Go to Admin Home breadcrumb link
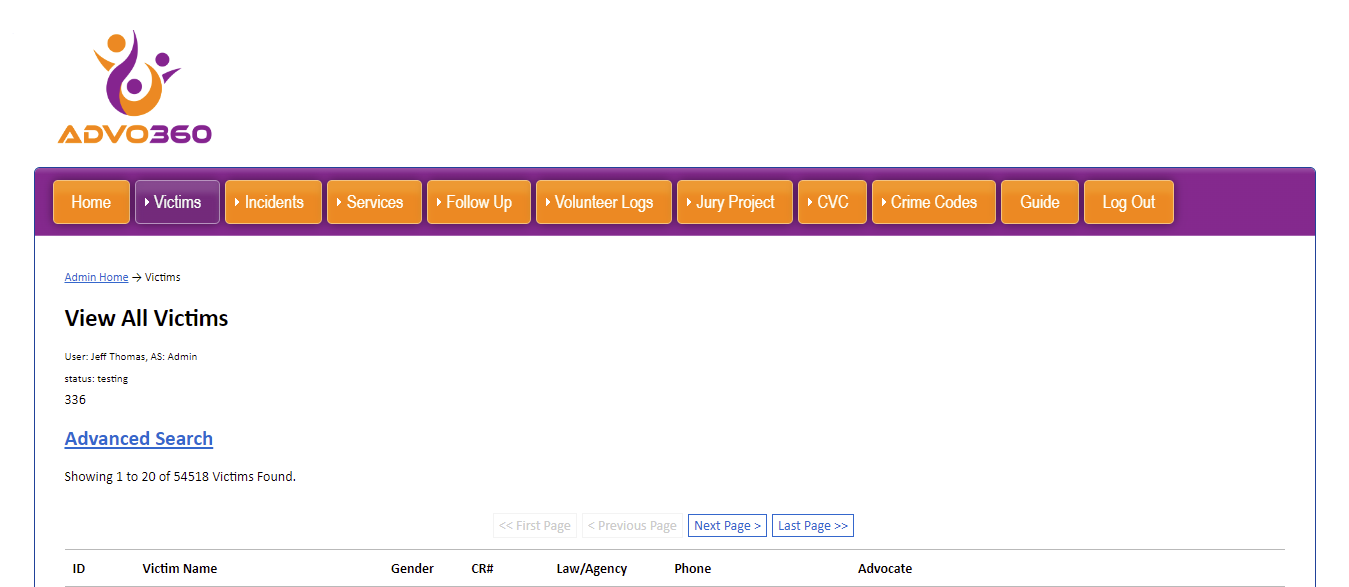This screenshot has width=1349, height=587. [96, 277]
